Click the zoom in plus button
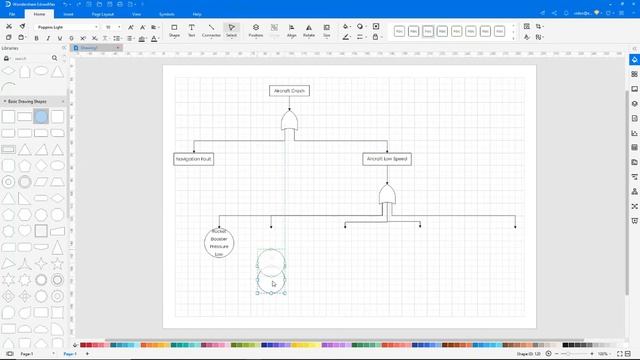Viewport: 640px width, 360px height. 592,354
